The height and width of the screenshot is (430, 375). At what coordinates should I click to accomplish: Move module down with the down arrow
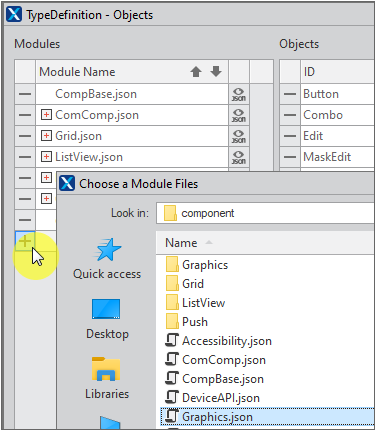(216, 71)
